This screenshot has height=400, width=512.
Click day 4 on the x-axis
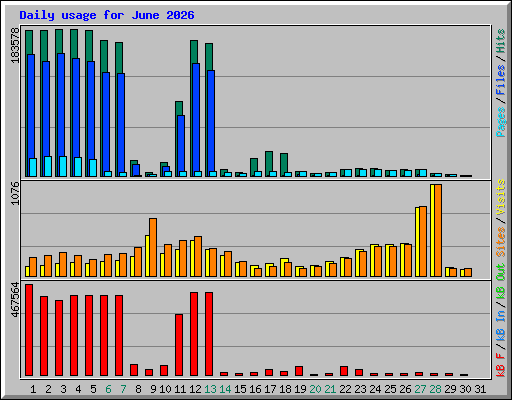[x=78, y=389]
